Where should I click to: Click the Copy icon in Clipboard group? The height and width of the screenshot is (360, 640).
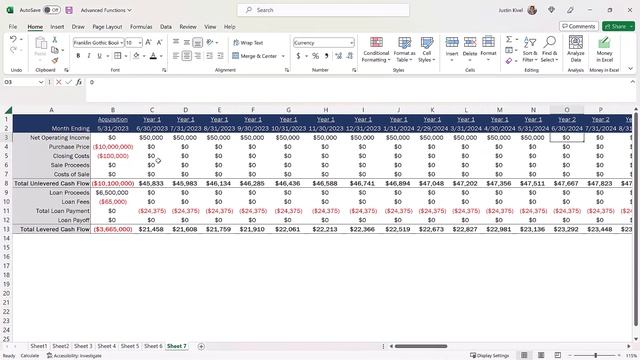(x=55, y=50)
